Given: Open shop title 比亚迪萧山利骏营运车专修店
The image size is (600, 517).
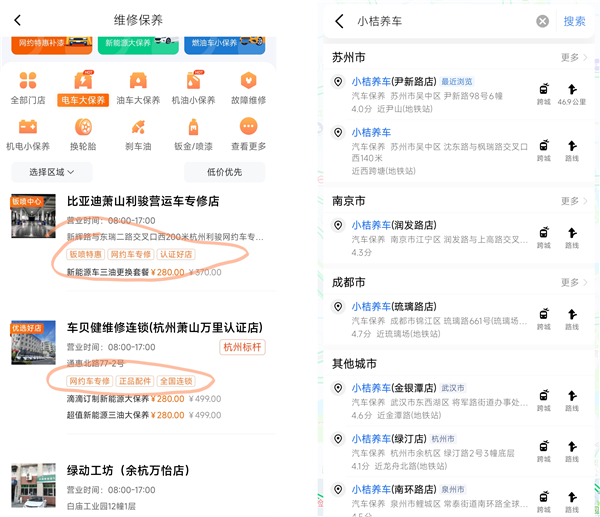Looking at the screenshot, I should pos(143,201).
